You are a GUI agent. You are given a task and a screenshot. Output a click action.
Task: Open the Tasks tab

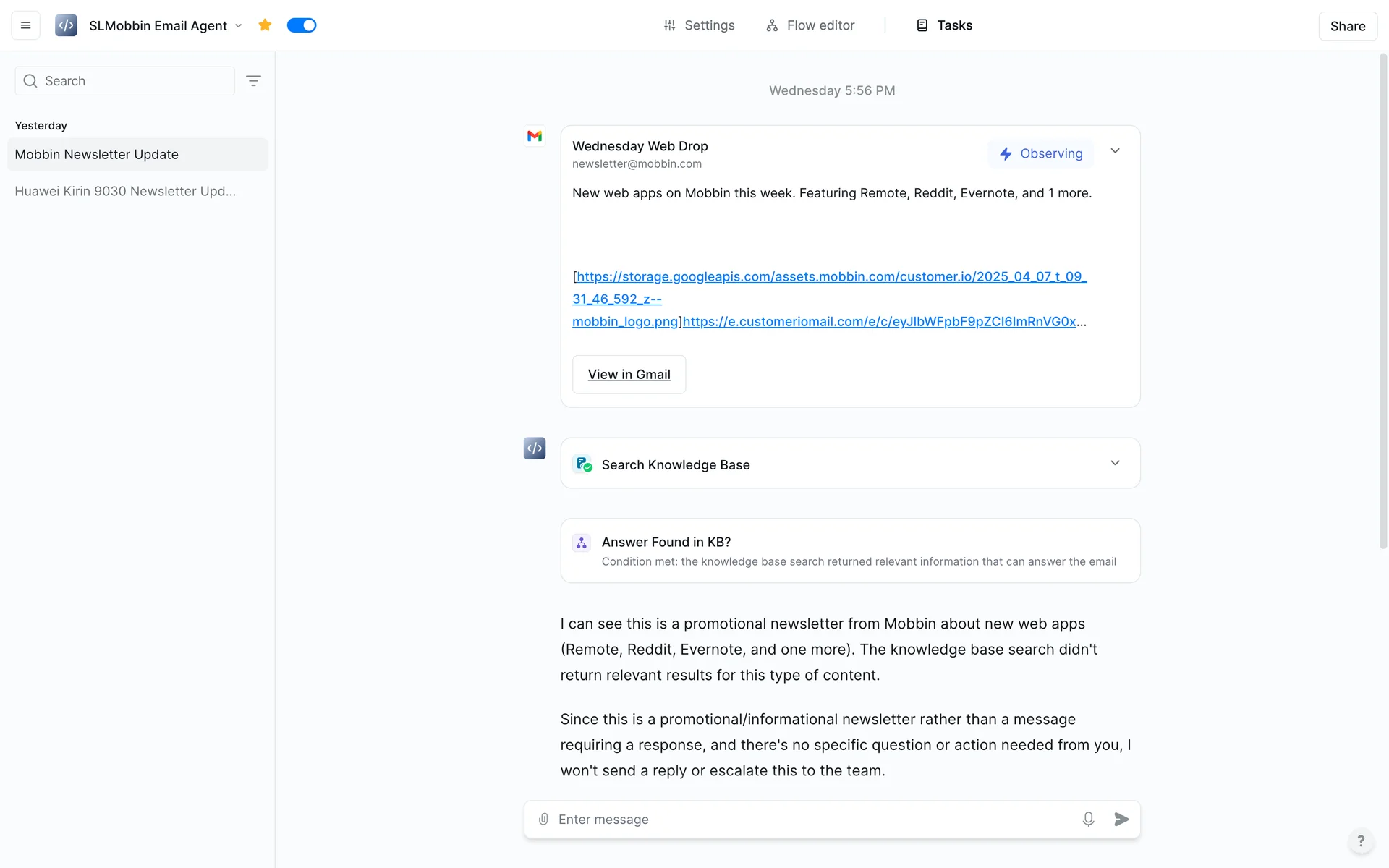[x=944, y=25]
